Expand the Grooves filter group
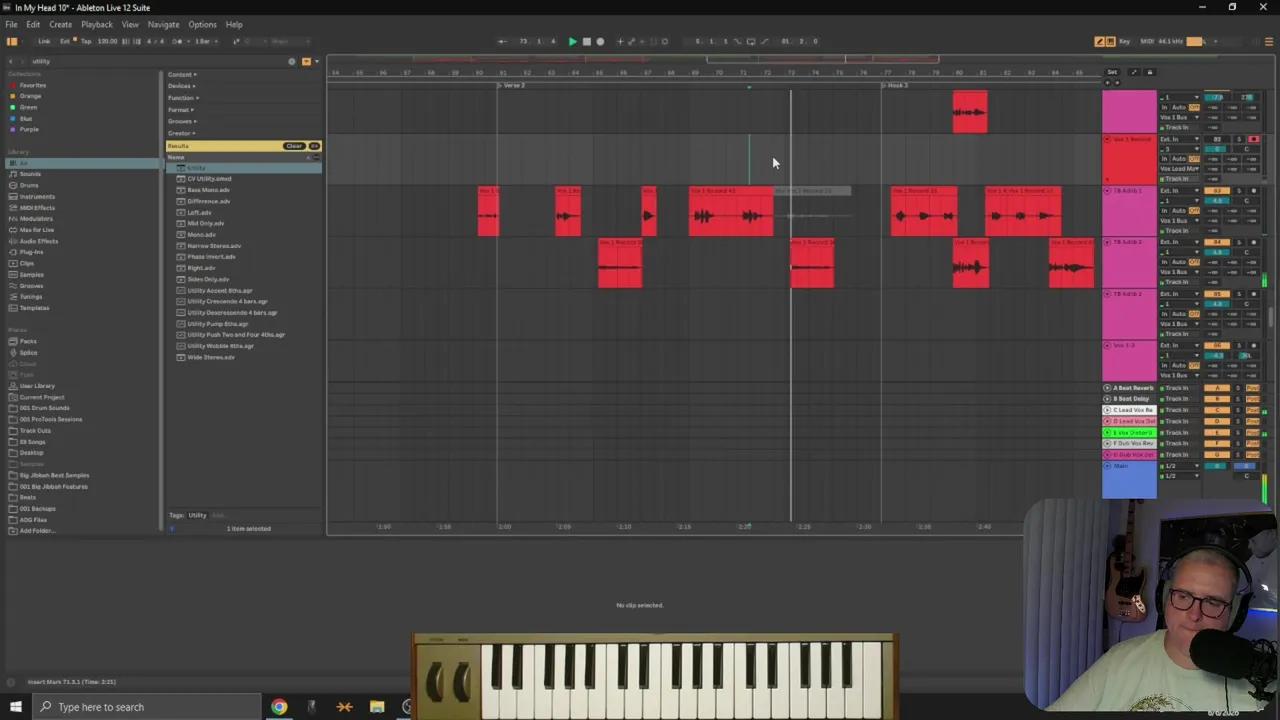Image resolution: width=1280 pixels, height=720 pixels. point(182,121)
